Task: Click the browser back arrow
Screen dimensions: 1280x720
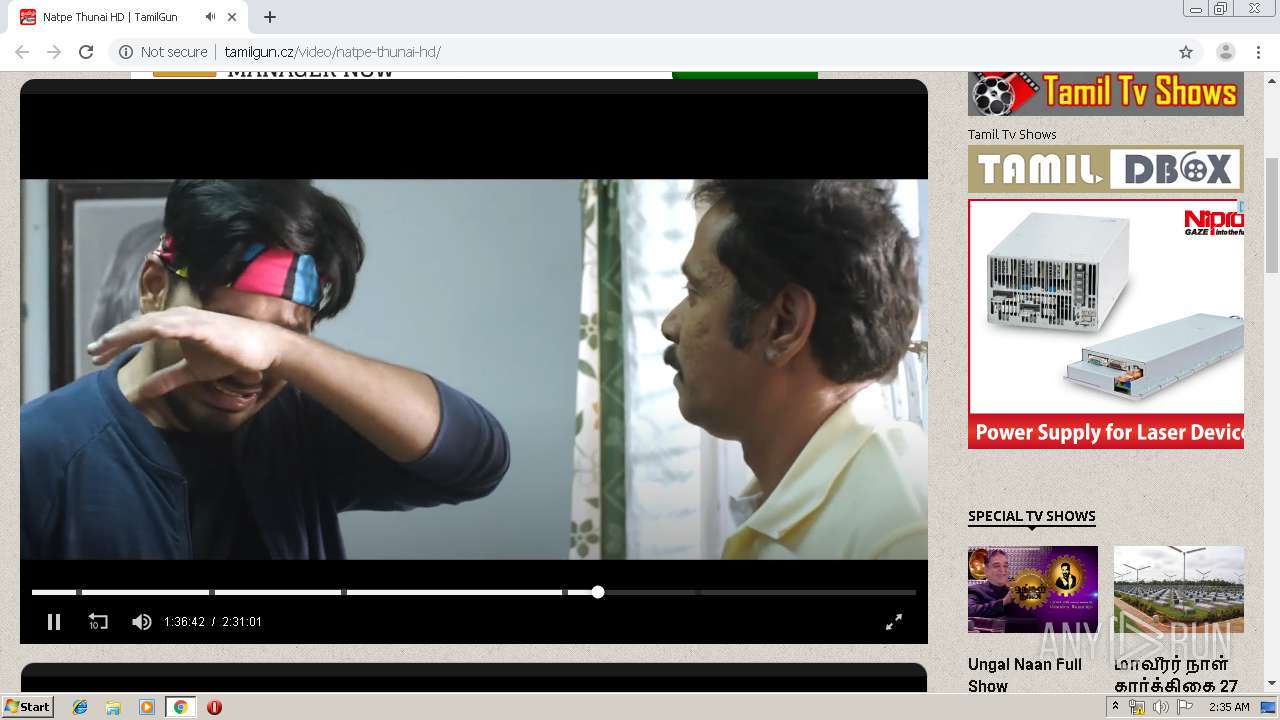Action: click(22, 52)
